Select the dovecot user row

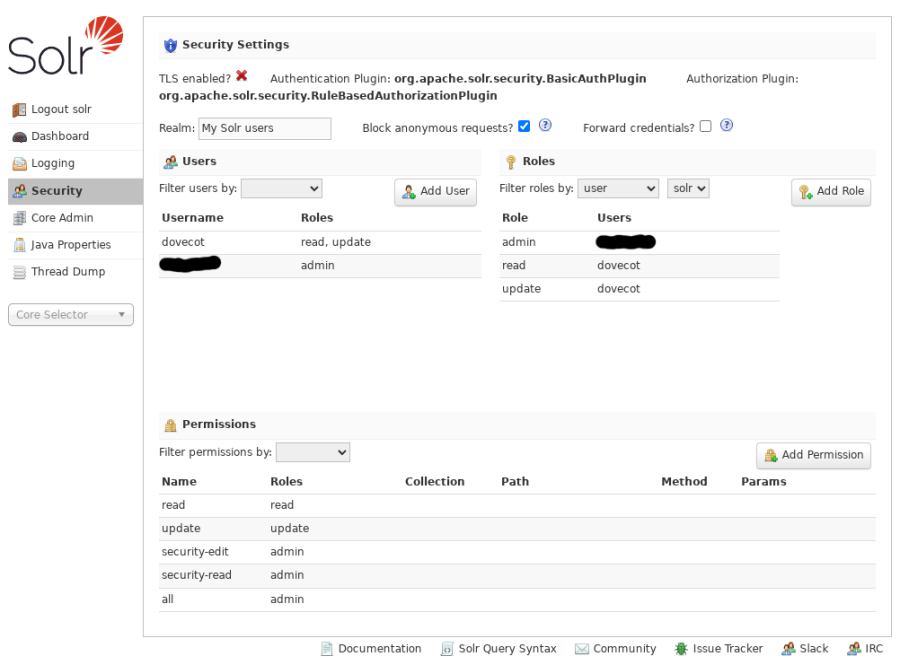[x=320, y=243]
